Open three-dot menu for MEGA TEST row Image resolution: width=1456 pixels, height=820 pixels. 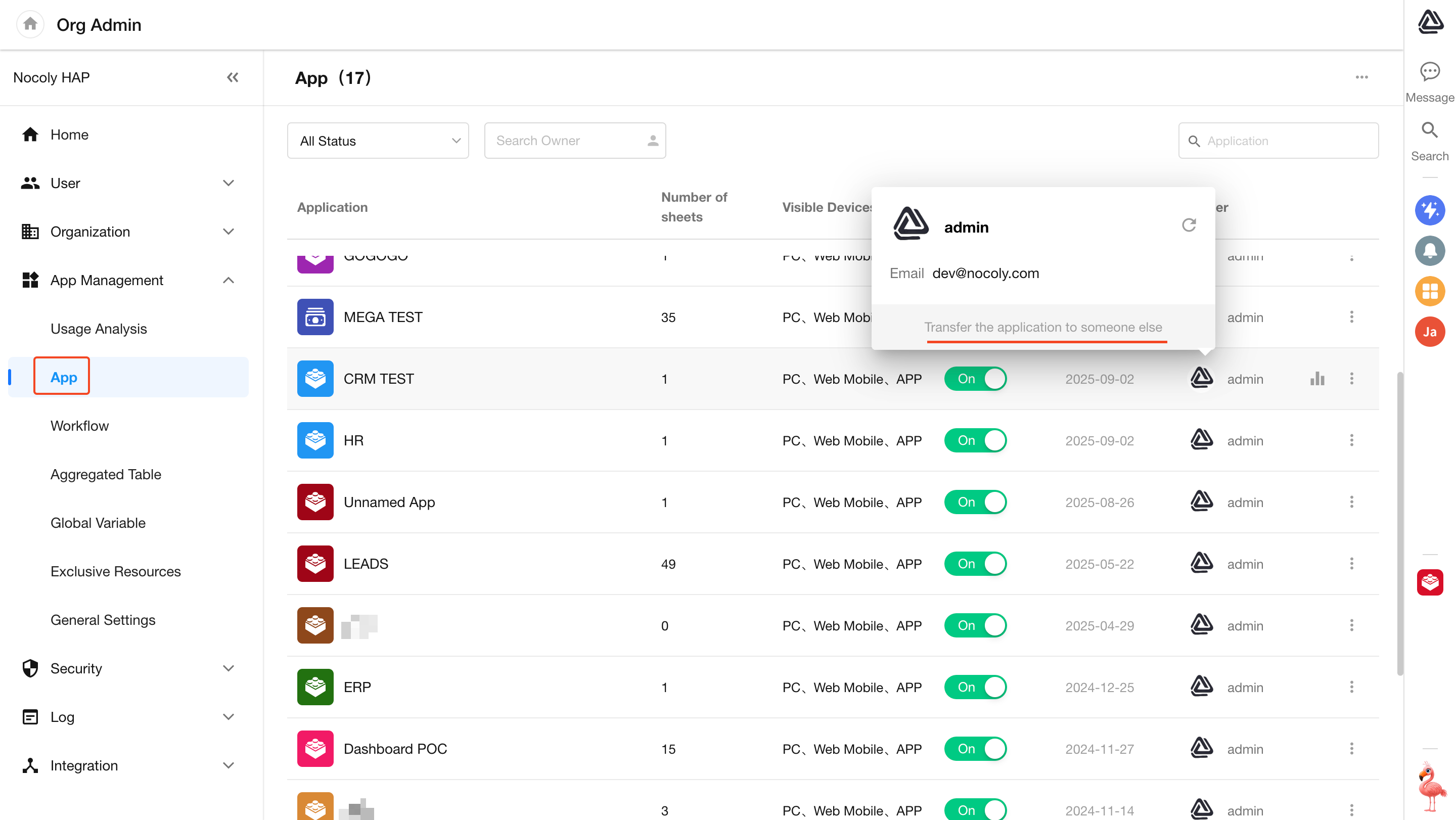(1351, 317)
